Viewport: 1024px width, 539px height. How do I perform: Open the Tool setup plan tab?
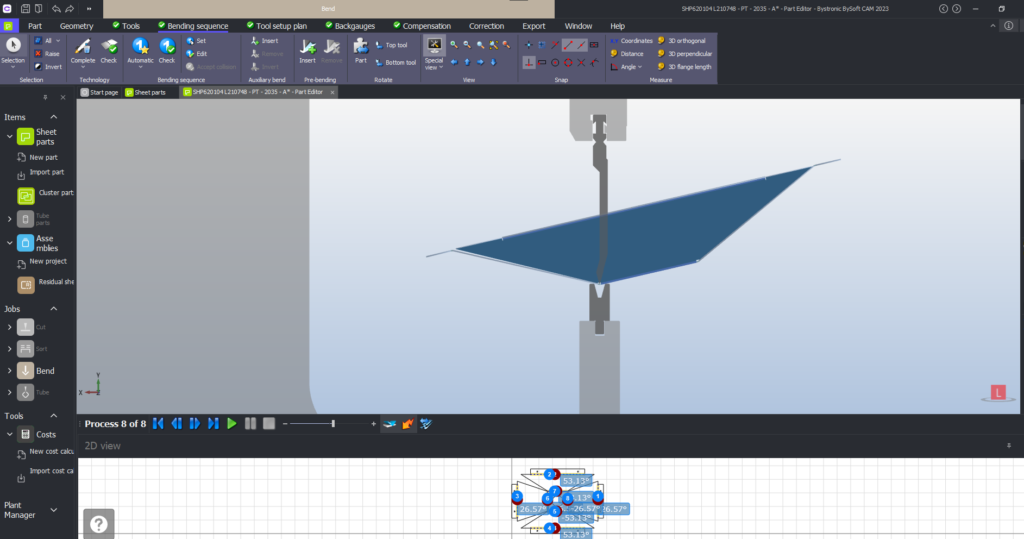[276, 26]
